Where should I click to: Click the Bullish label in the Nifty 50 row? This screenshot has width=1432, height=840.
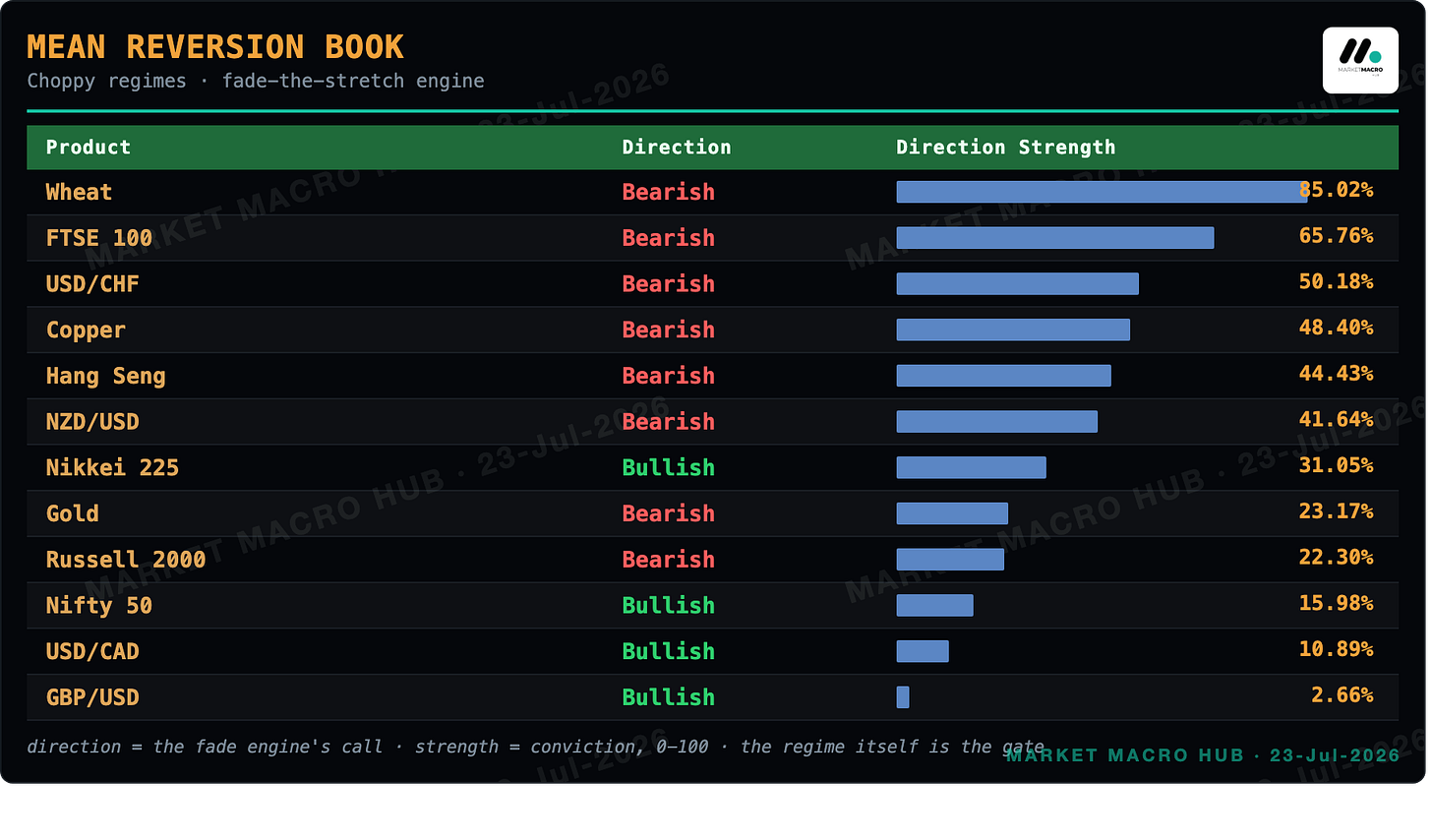669,606
